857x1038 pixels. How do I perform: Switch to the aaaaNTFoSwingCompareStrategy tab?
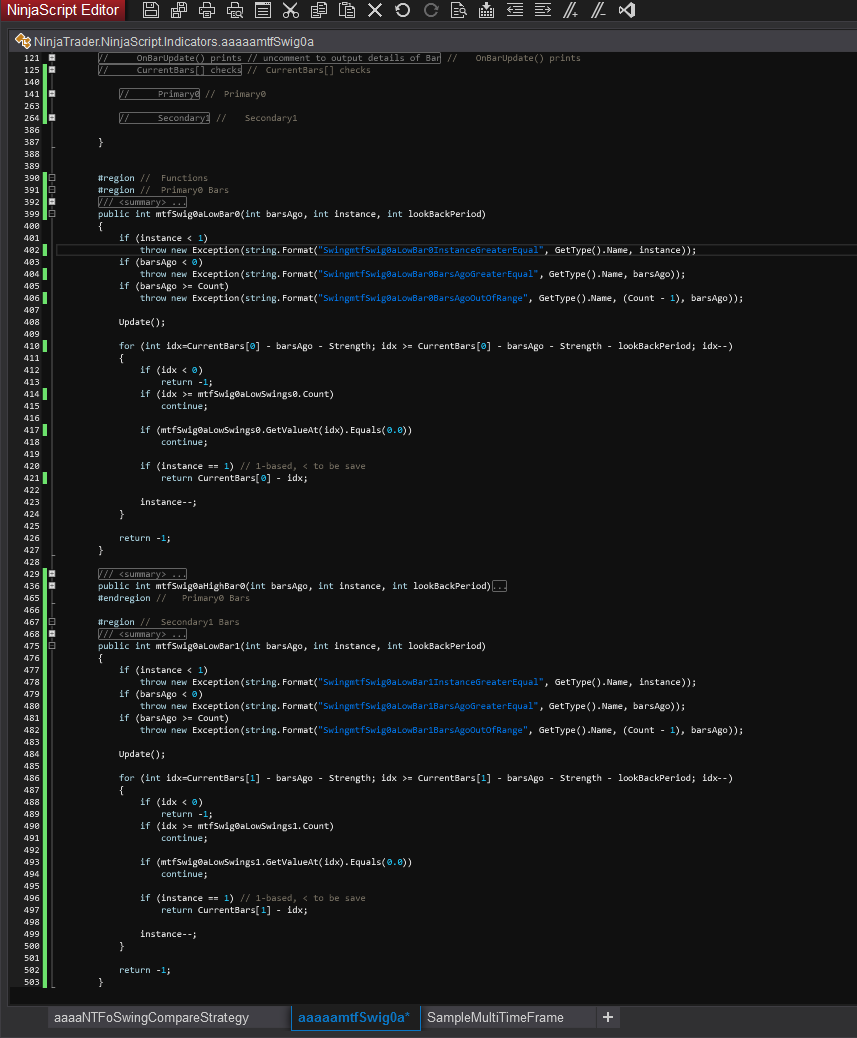tap(151, 1018)
